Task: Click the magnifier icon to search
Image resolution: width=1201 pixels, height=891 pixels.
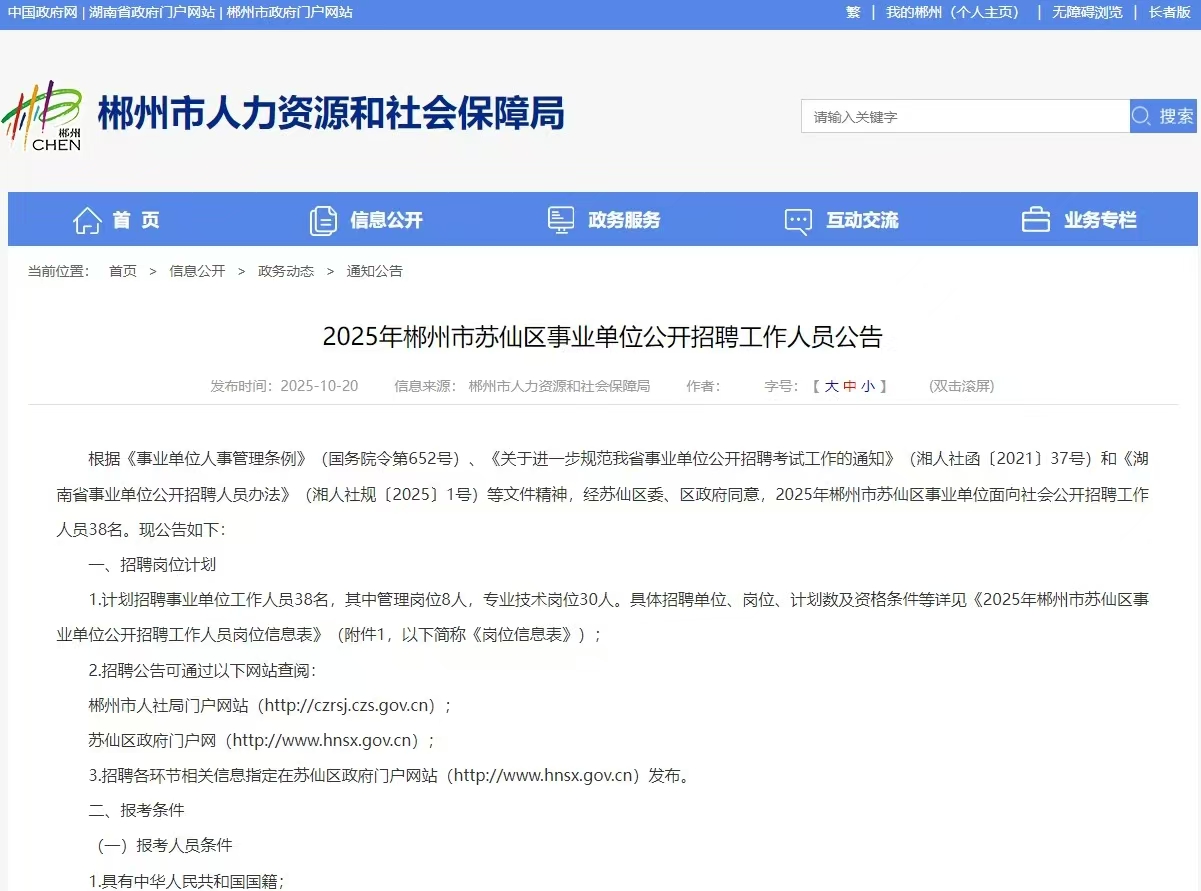Action: point(1140,115)
